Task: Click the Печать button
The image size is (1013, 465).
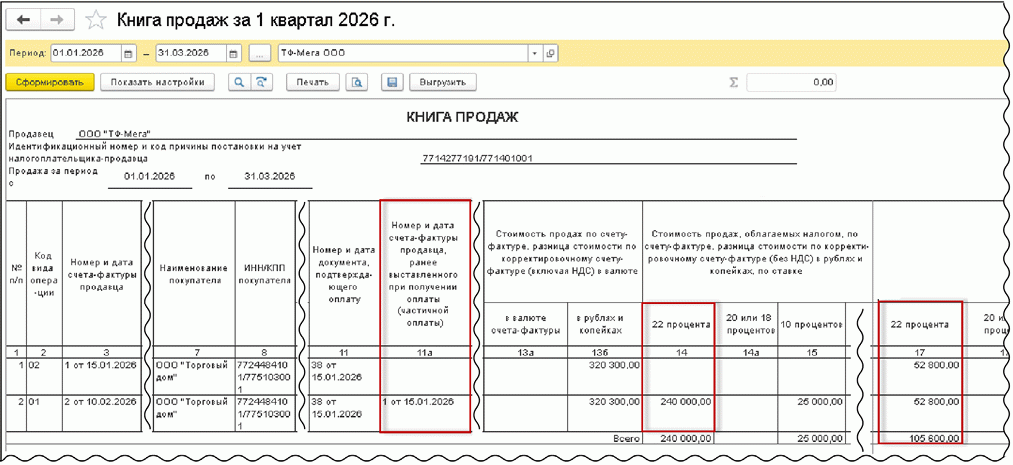Action: coord(312,82)
